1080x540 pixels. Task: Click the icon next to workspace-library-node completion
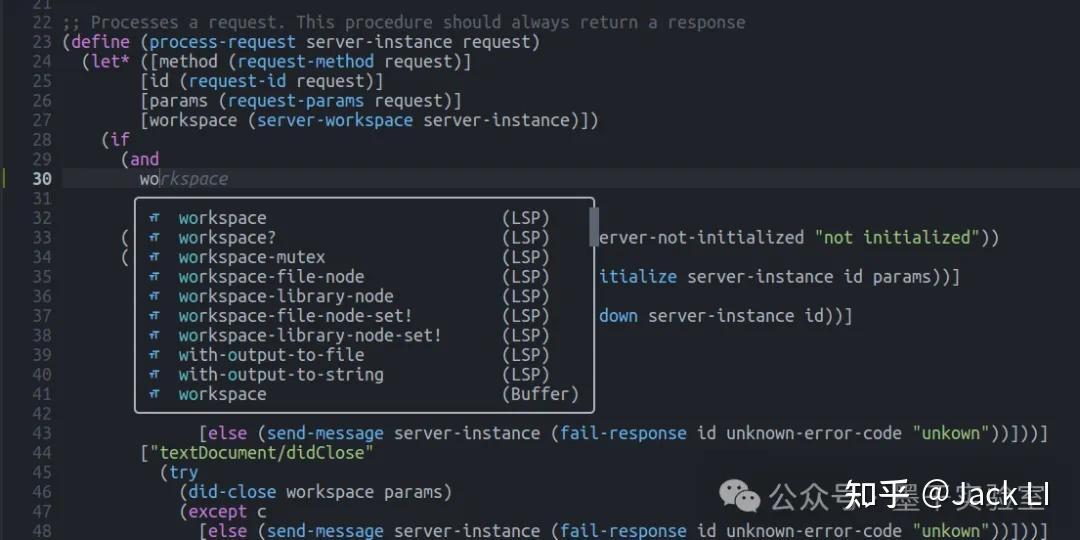155,296
